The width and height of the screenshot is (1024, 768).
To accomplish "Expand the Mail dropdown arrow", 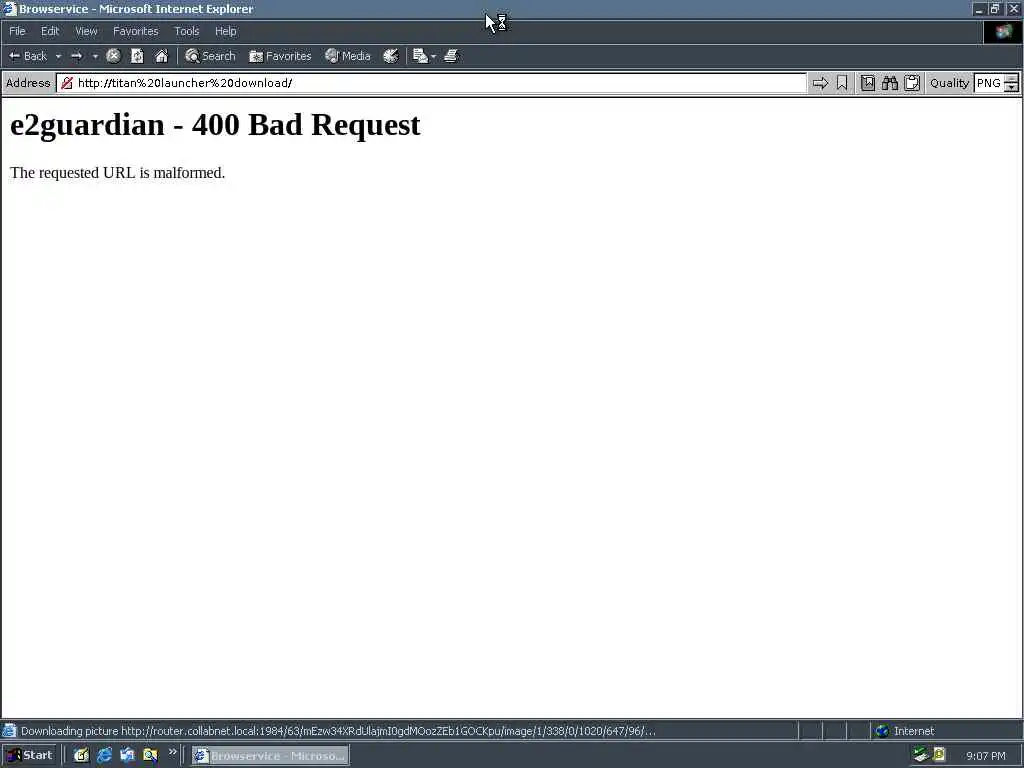I will click(x=434, y=57).
